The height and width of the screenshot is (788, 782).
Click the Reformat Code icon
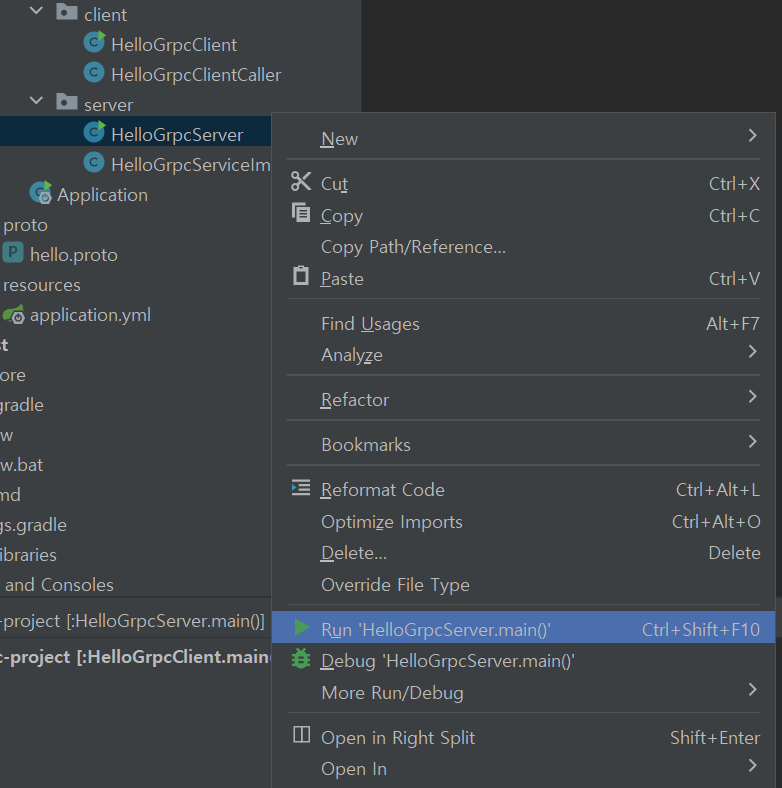301,487
